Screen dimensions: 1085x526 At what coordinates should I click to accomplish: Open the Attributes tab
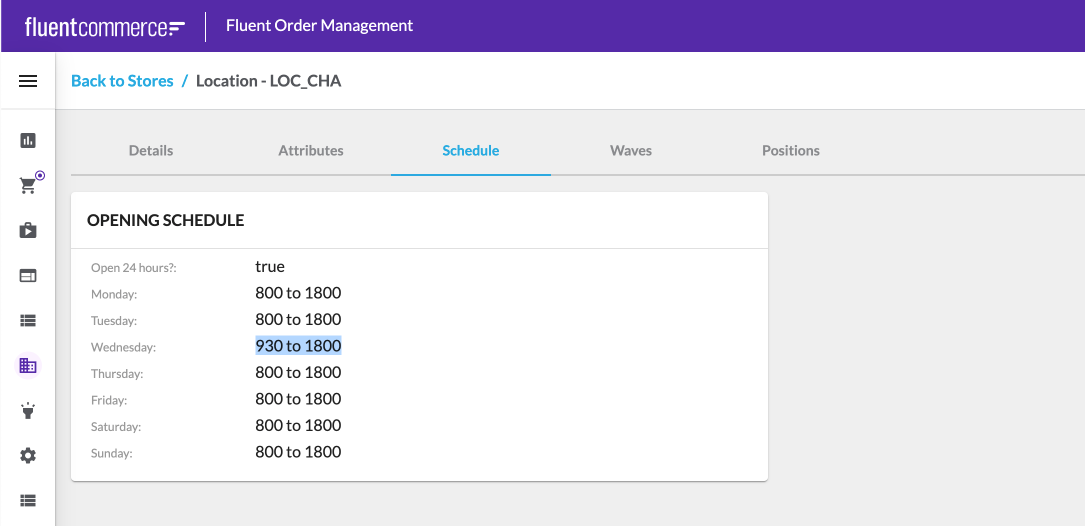click(x=311, y=151)
